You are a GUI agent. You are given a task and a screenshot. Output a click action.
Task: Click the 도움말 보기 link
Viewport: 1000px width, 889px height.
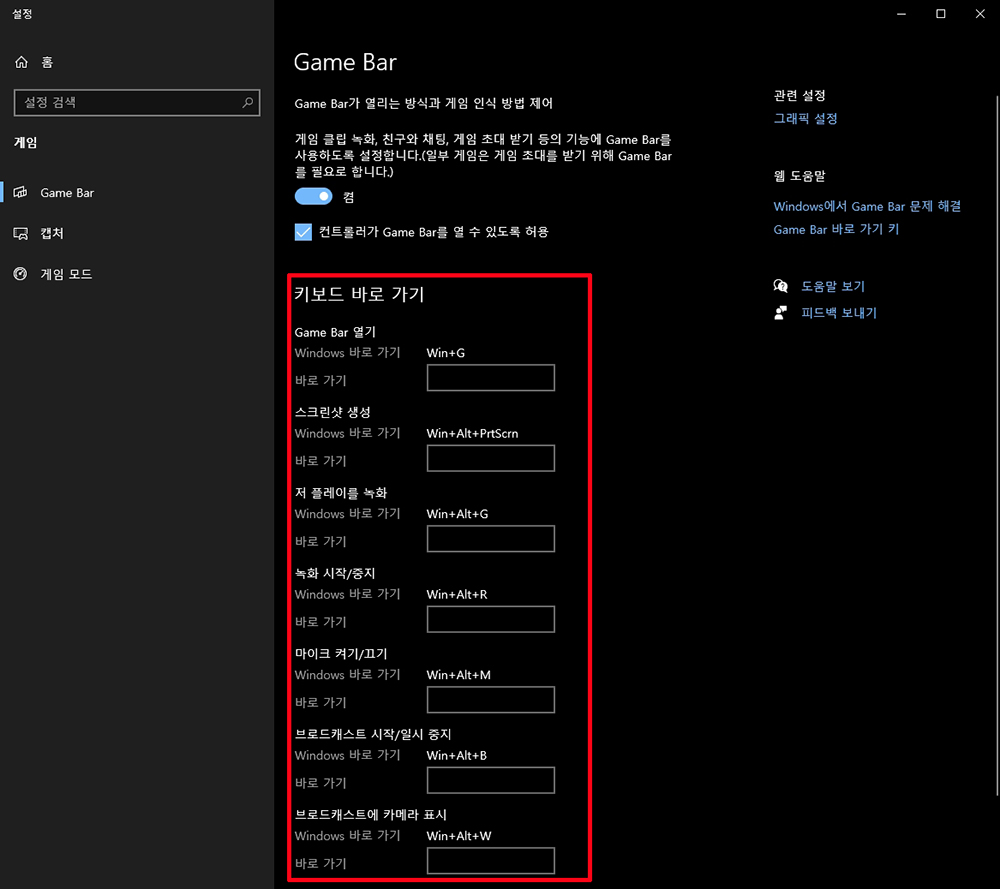click(832, 286)
